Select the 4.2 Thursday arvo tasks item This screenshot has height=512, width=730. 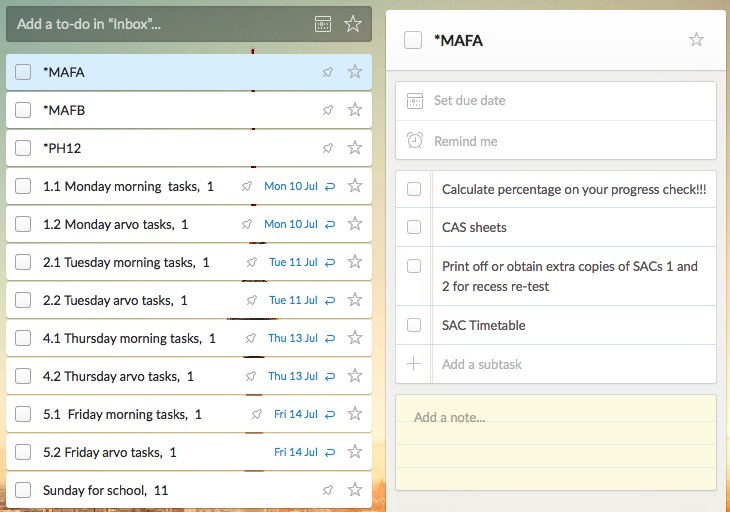point(189,376)
